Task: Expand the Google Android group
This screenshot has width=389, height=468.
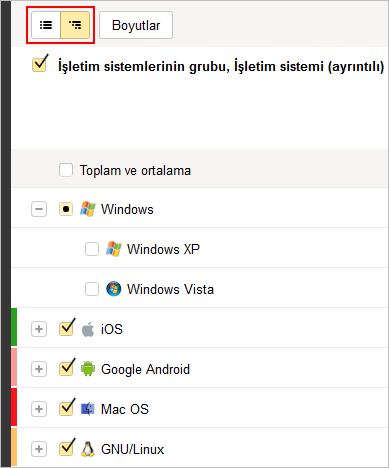Action: (39, 369)
